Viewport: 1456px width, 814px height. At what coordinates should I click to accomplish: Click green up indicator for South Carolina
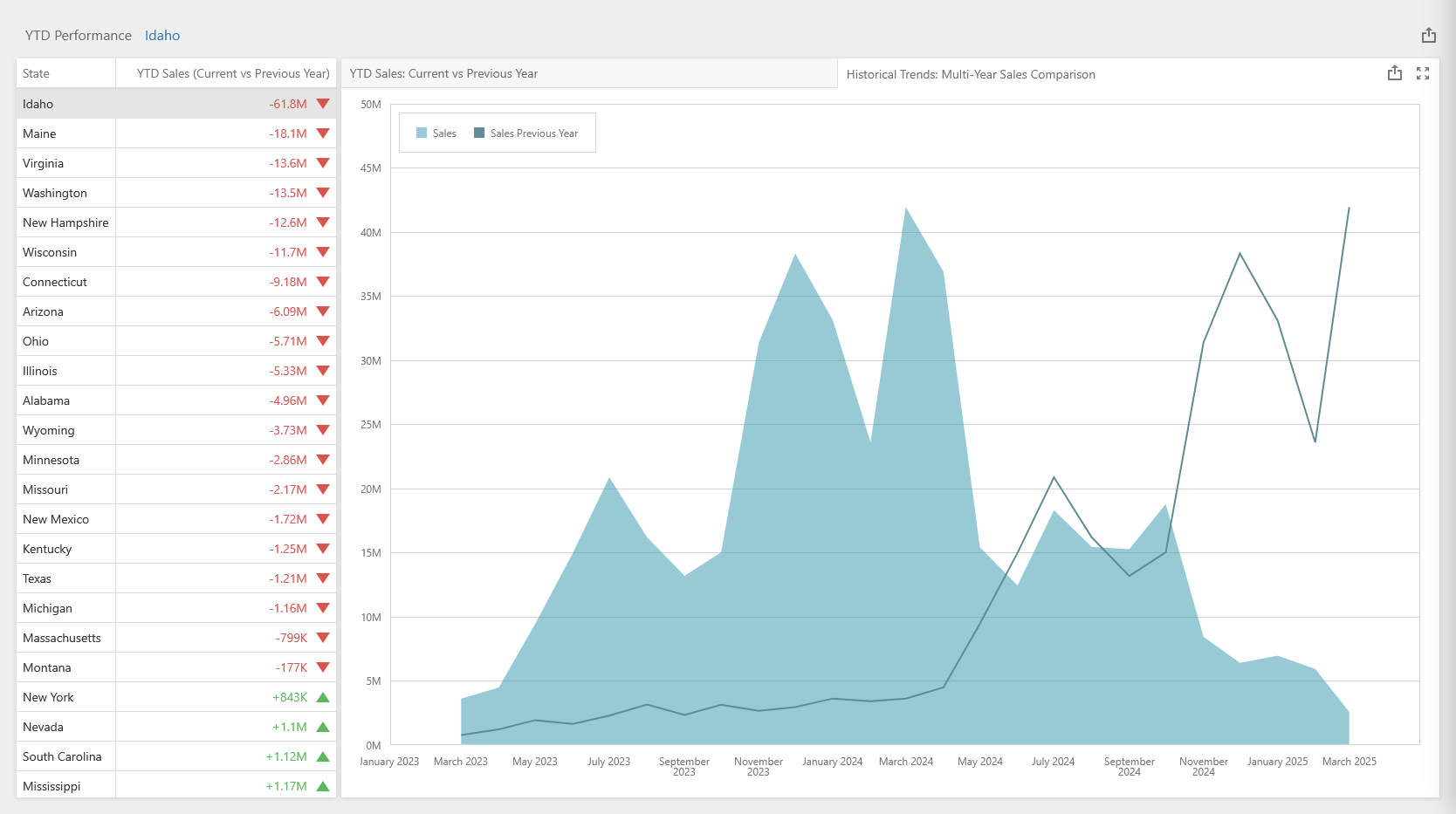pos(323,756)
